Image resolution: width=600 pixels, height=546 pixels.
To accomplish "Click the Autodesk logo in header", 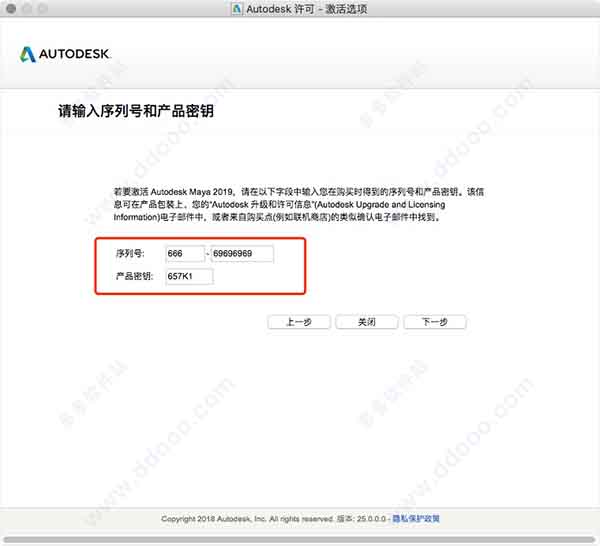I will (x=65, y=54).
